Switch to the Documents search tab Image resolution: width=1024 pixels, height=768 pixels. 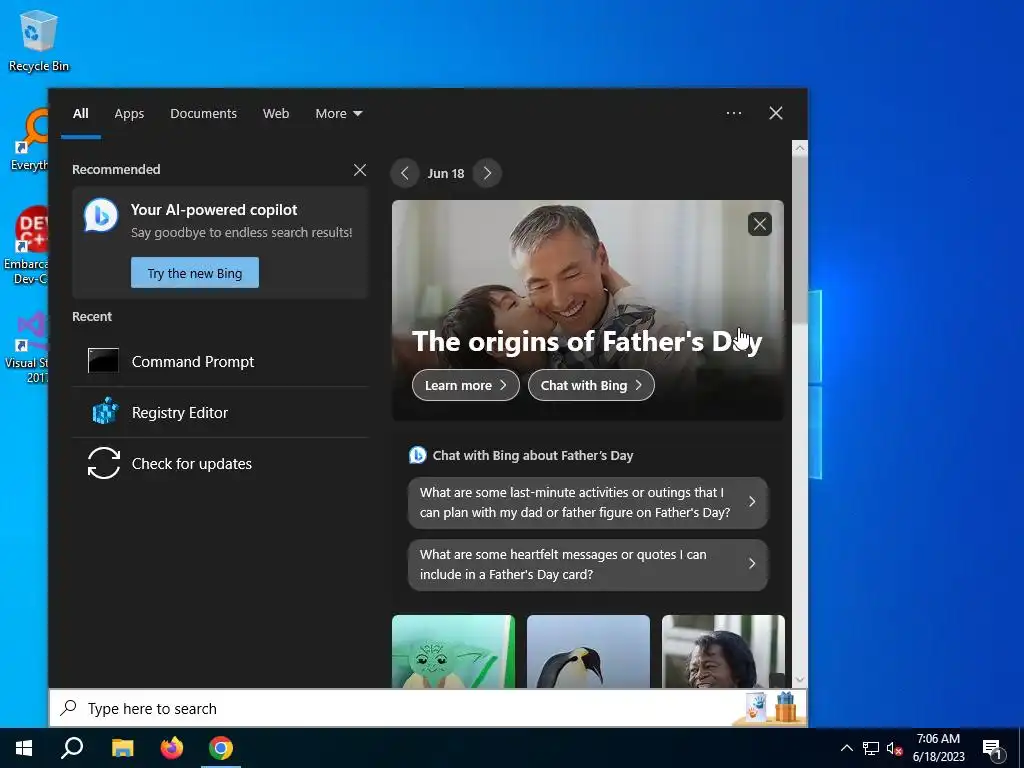pyautogui.click(x=203, y=113)
